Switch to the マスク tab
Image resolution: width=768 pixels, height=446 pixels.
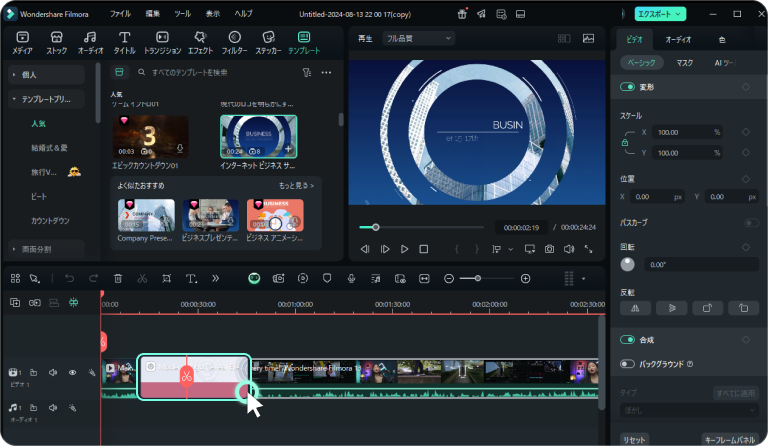(x=685, y=63)
